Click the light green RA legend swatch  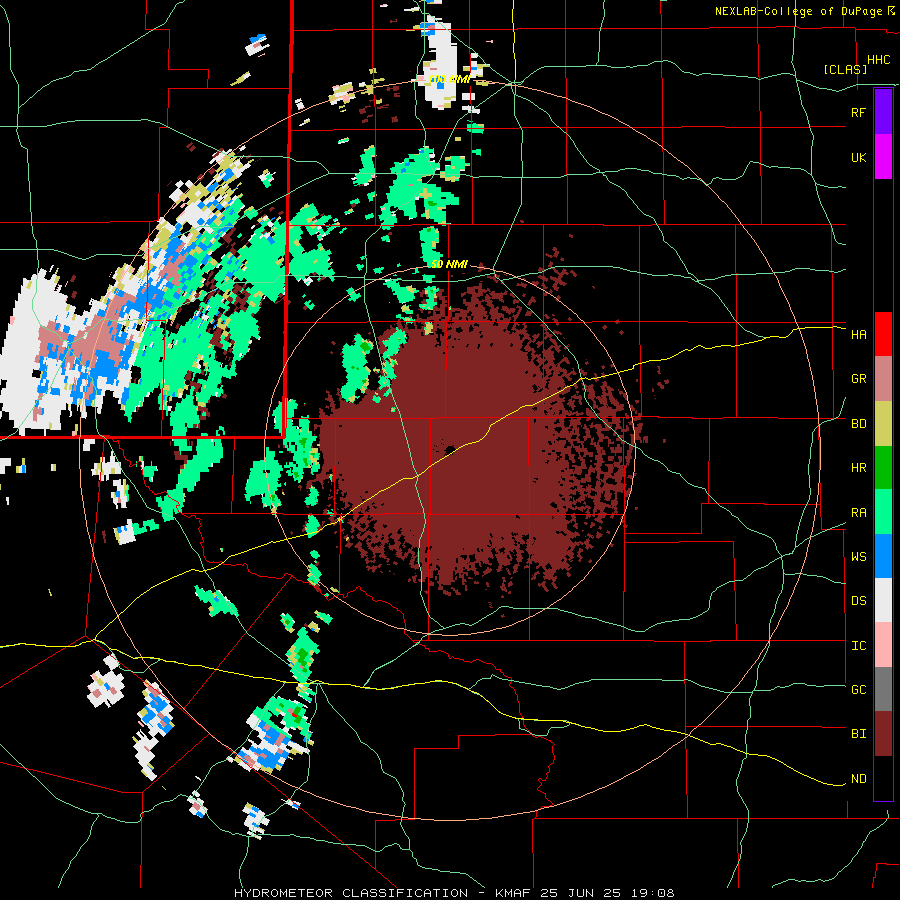[x=883, y=512]
